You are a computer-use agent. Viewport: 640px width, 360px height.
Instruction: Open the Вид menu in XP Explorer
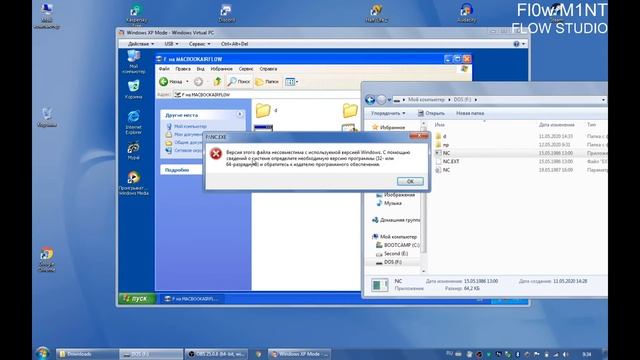pos(200,69)
